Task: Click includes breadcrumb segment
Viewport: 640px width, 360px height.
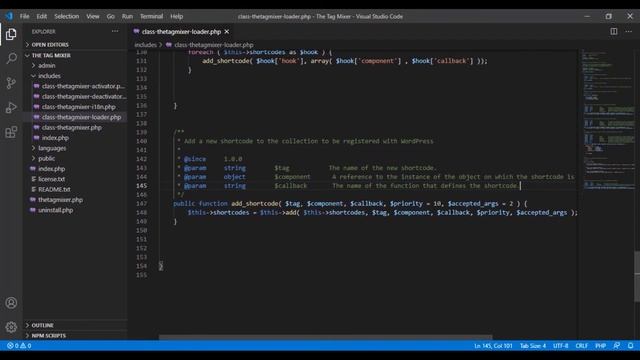Action: [x=145, y=45]
